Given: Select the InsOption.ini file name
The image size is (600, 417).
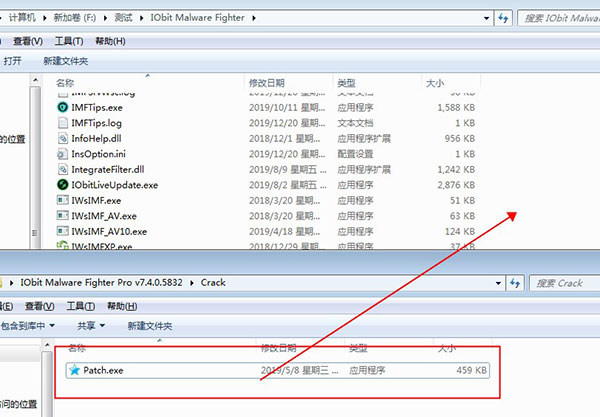Looking at the screenshot, I should coord(98,154).
